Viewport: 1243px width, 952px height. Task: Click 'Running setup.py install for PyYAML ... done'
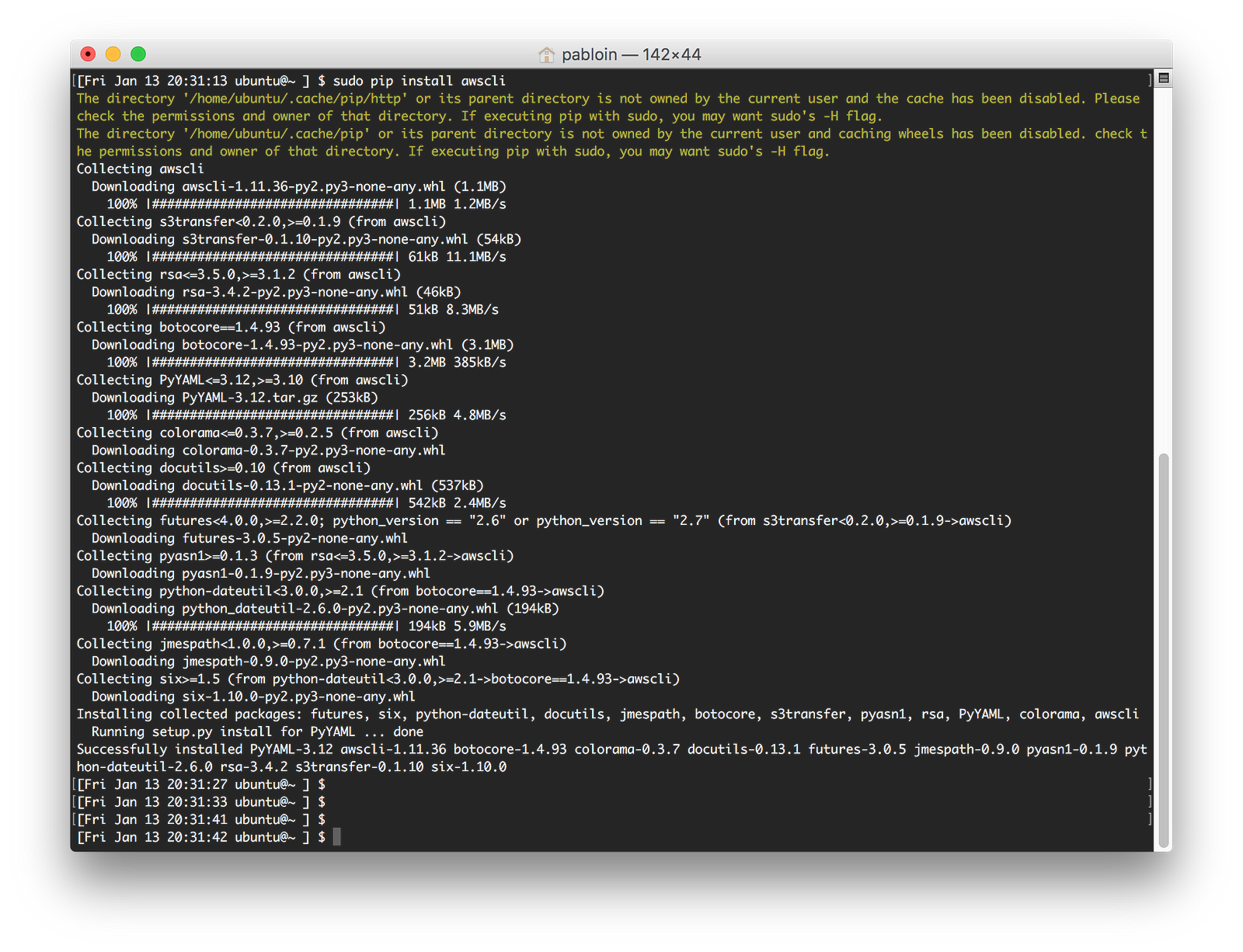(257, 732)
